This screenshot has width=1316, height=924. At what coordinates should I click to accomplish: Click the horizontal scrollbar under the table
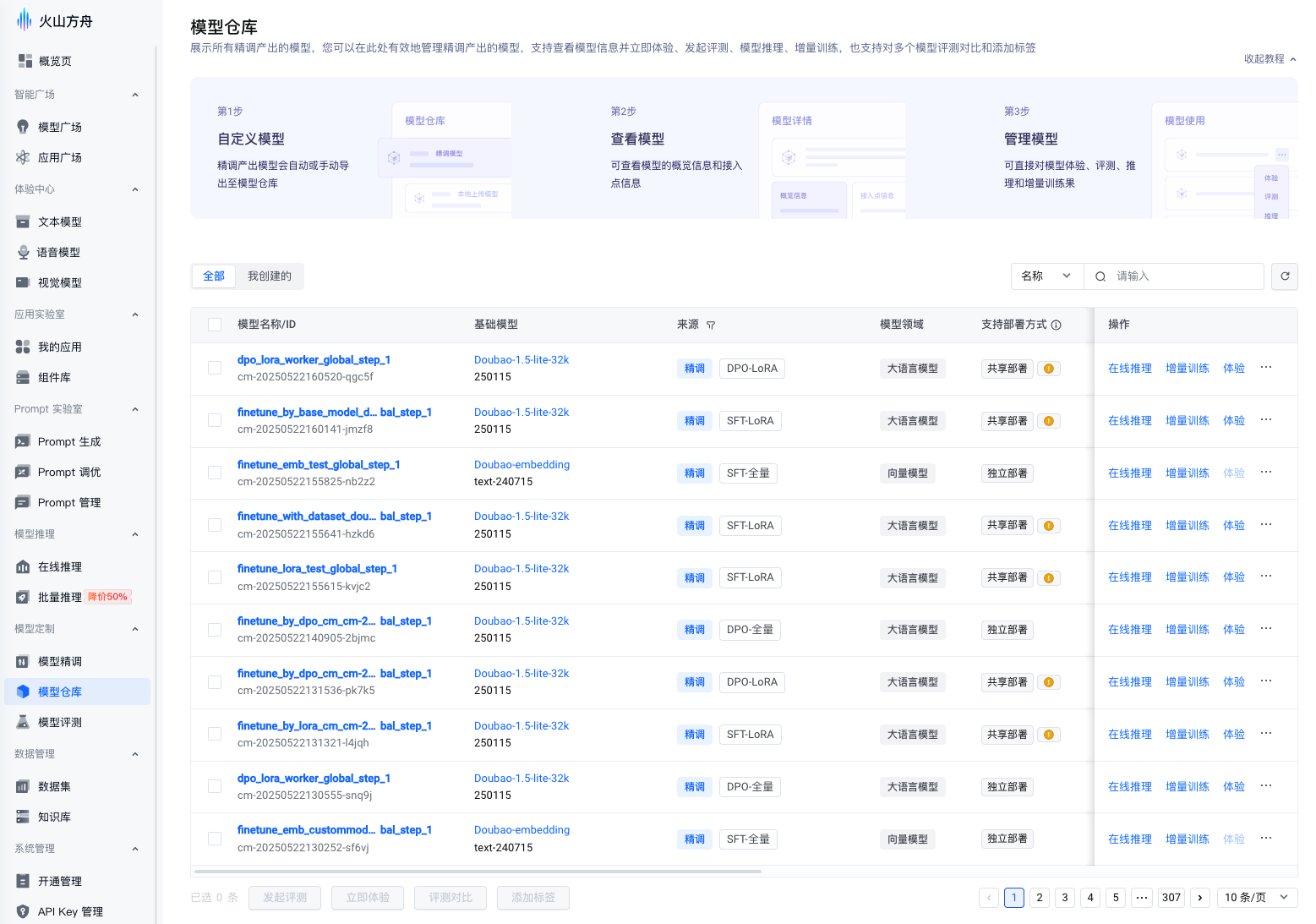coord(478,871)
